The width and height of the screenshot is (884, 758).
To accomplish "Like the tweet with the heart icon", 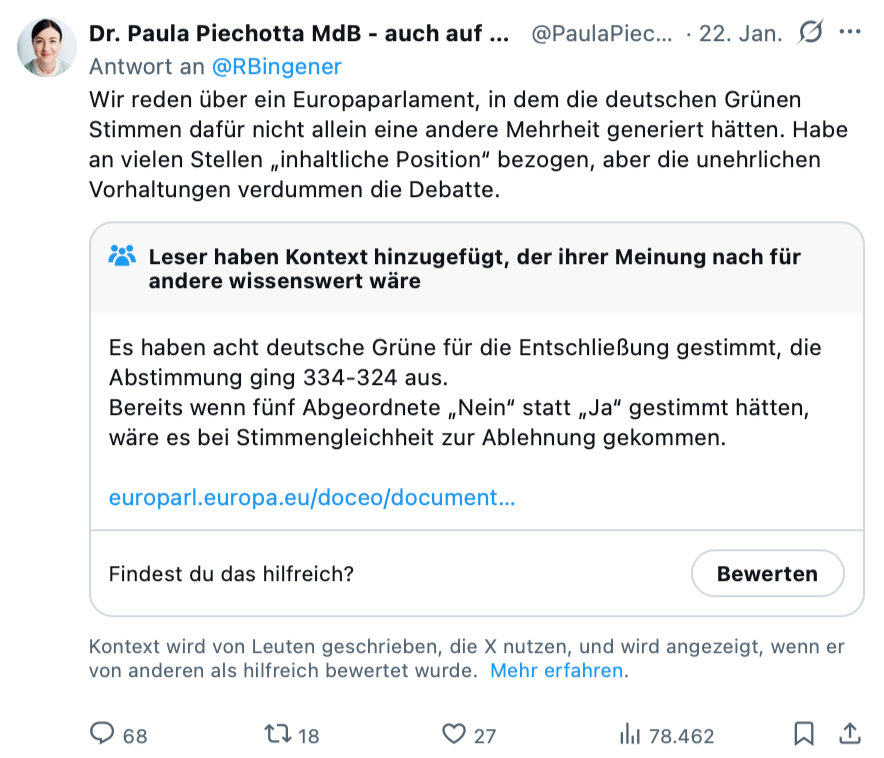I will pos(454,735).
